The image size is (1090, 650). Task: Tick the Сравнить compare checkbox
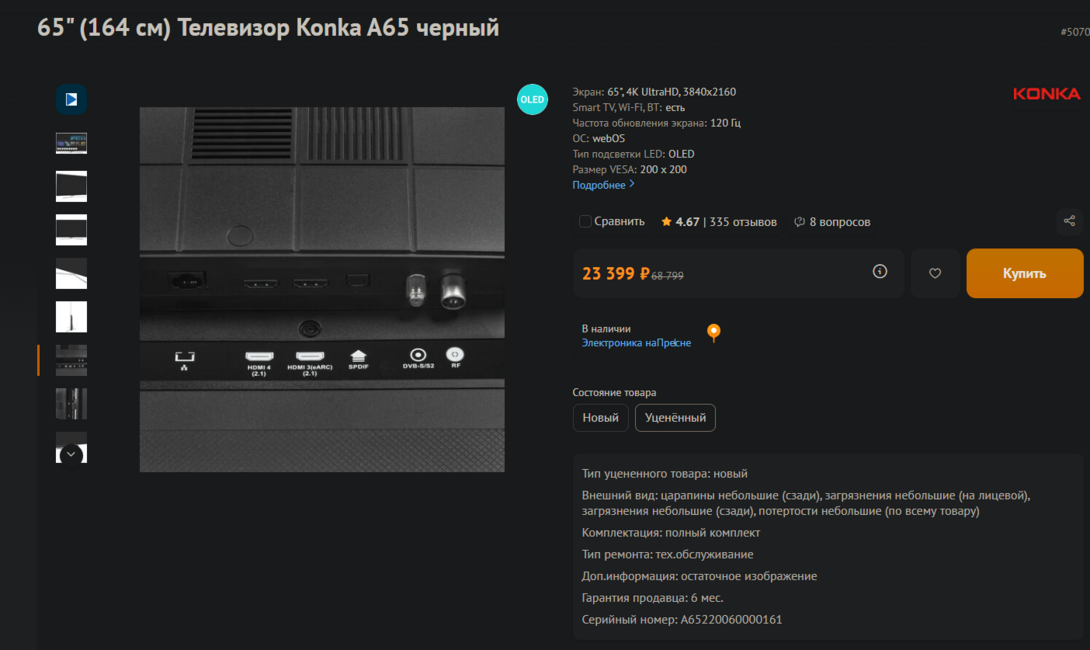point(585,222)
